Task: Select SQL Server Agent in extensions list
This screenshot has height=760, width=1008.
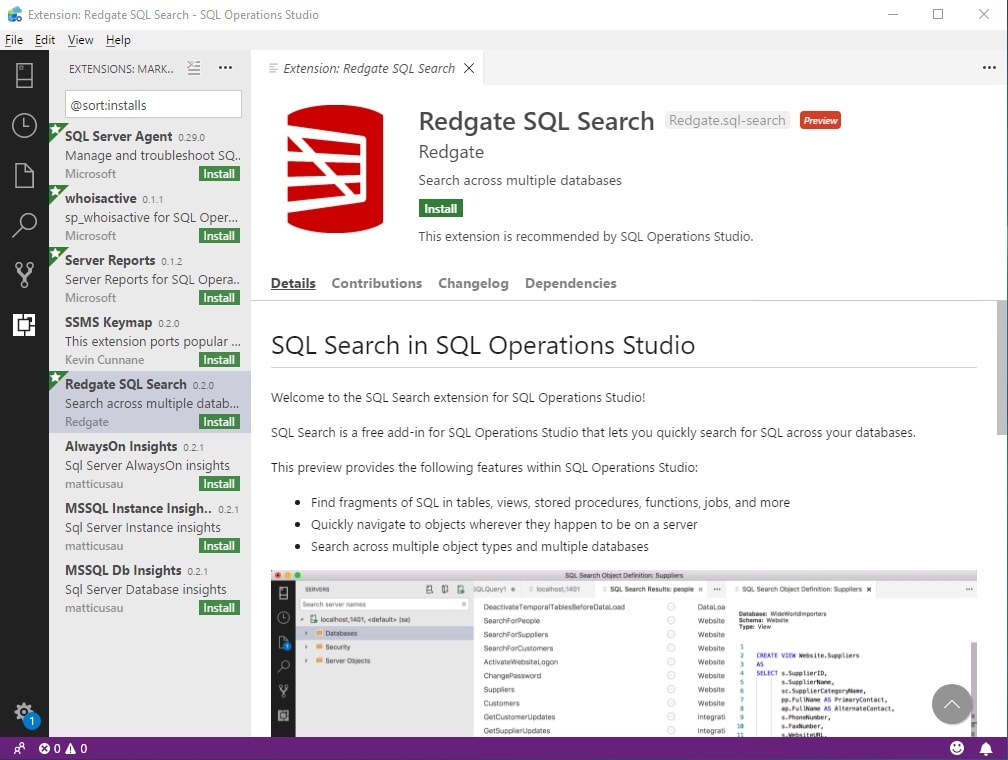Action: (x=150, y=154)
